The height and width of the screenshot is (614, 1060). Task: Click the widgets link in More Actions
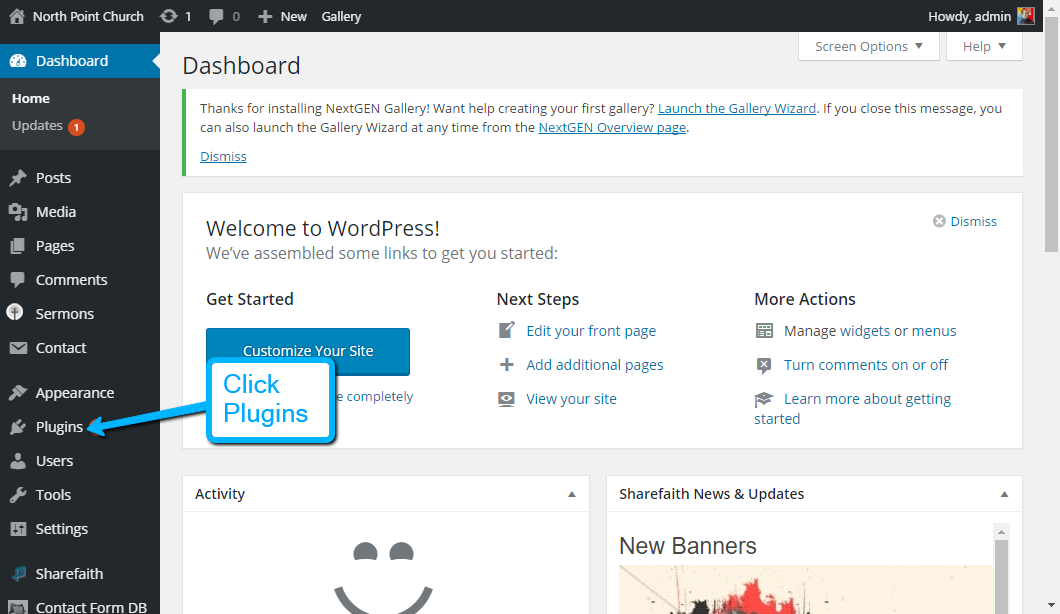865,331
